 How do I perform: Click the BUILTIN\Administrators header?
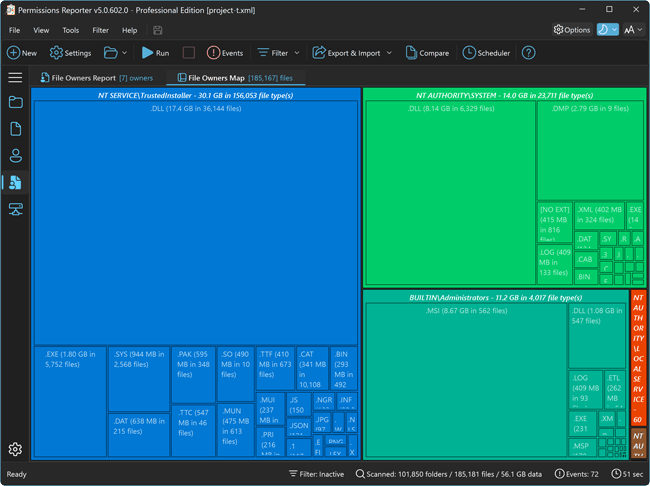coord(495,298)
